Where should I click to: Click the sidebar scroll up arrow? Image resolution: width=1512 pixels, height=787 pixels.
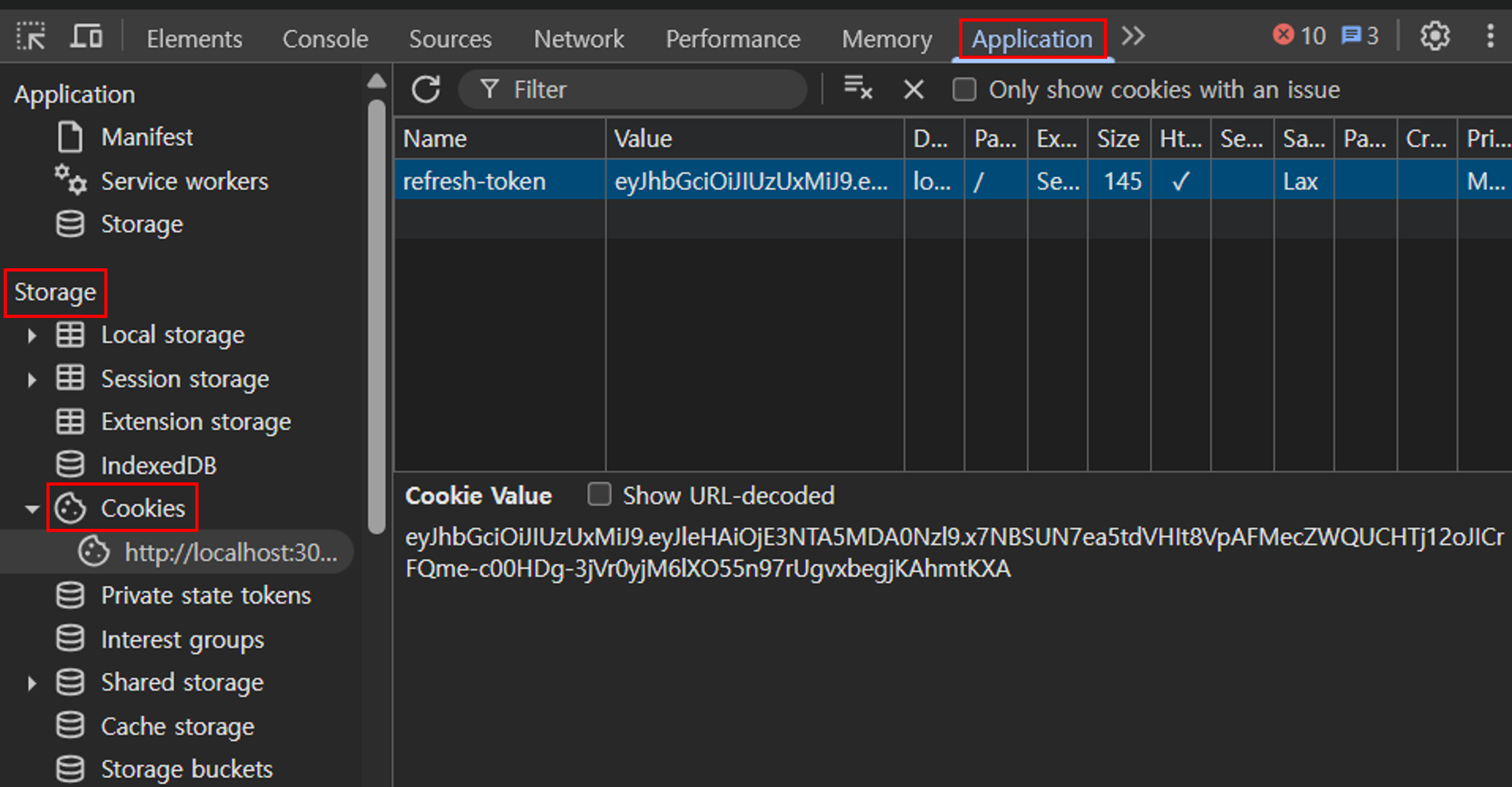click(377, 81)
